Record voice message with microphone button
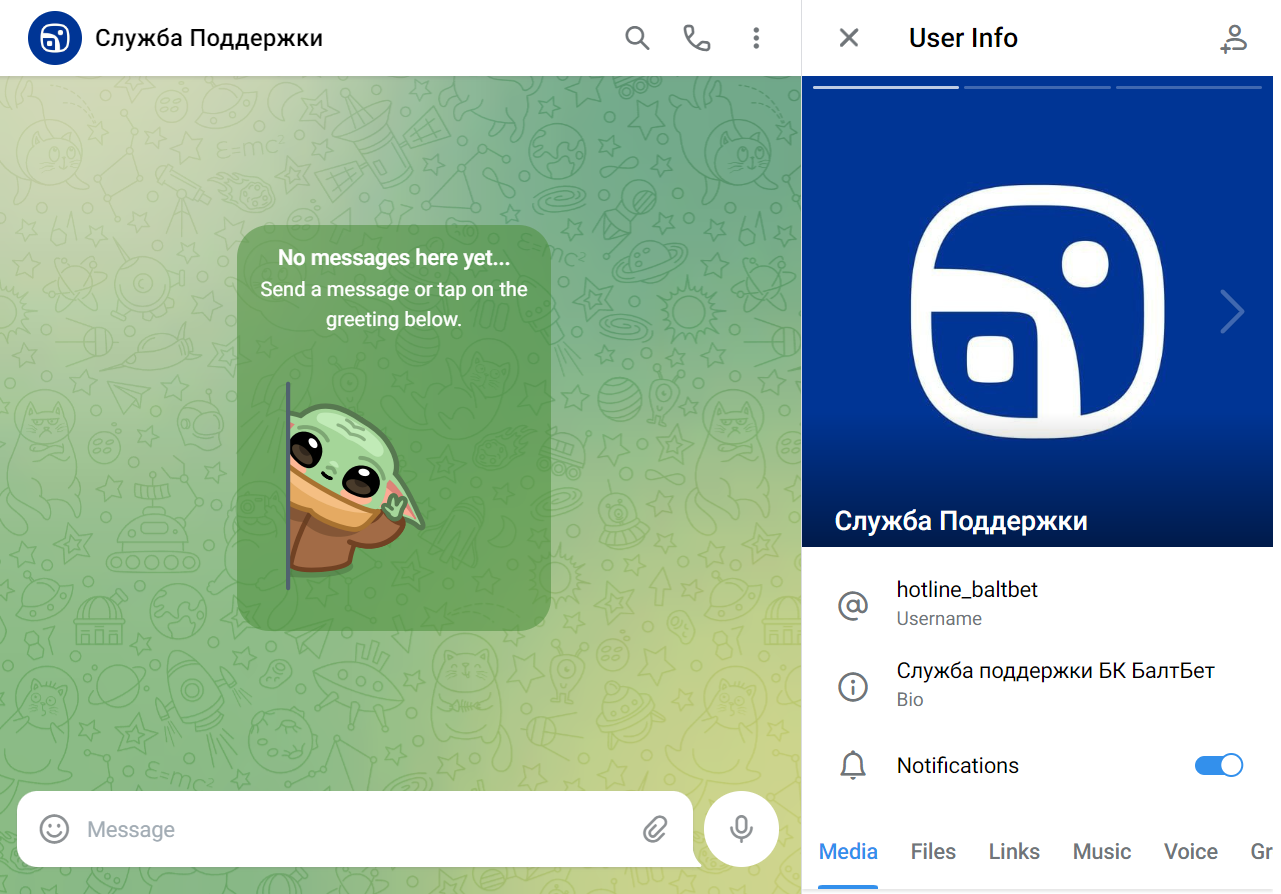 741,829
